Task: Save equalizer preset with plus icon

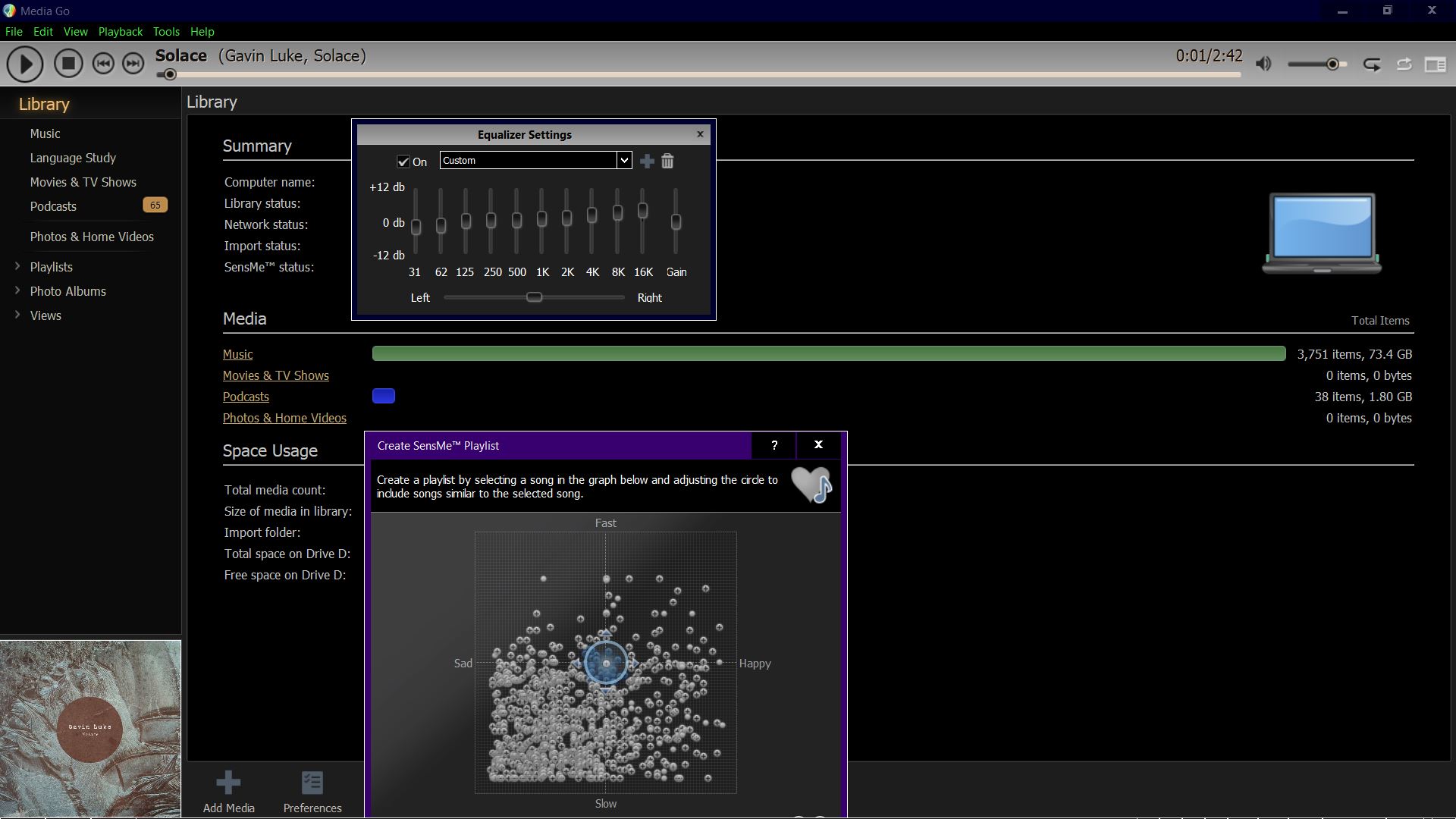Action: 647,161
